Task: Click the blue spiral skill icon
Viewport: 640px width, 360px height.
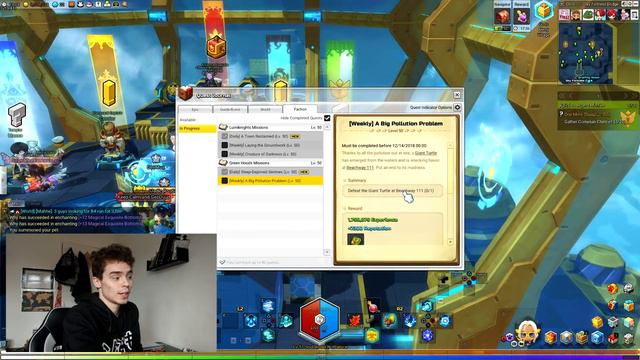Action: tap(445, 320)
